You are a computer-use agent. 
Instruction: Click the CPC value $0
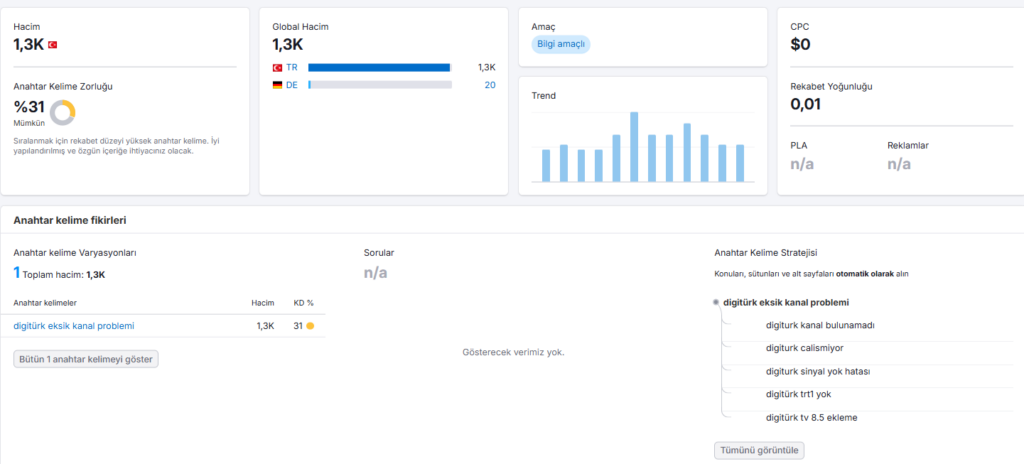pyautogui.click(x=801, y=45)
